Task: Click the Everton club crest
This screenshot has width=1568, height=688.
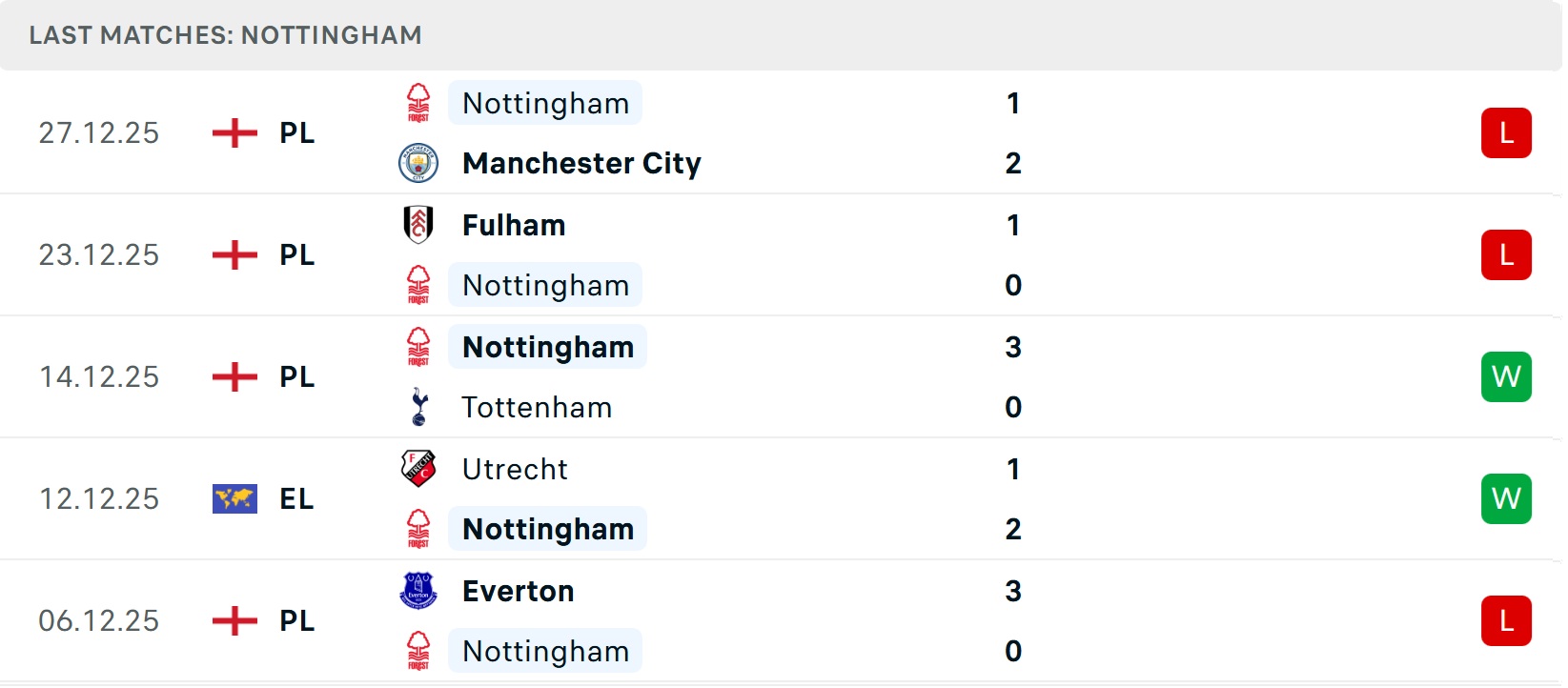Action: click(x=418, y=591)
